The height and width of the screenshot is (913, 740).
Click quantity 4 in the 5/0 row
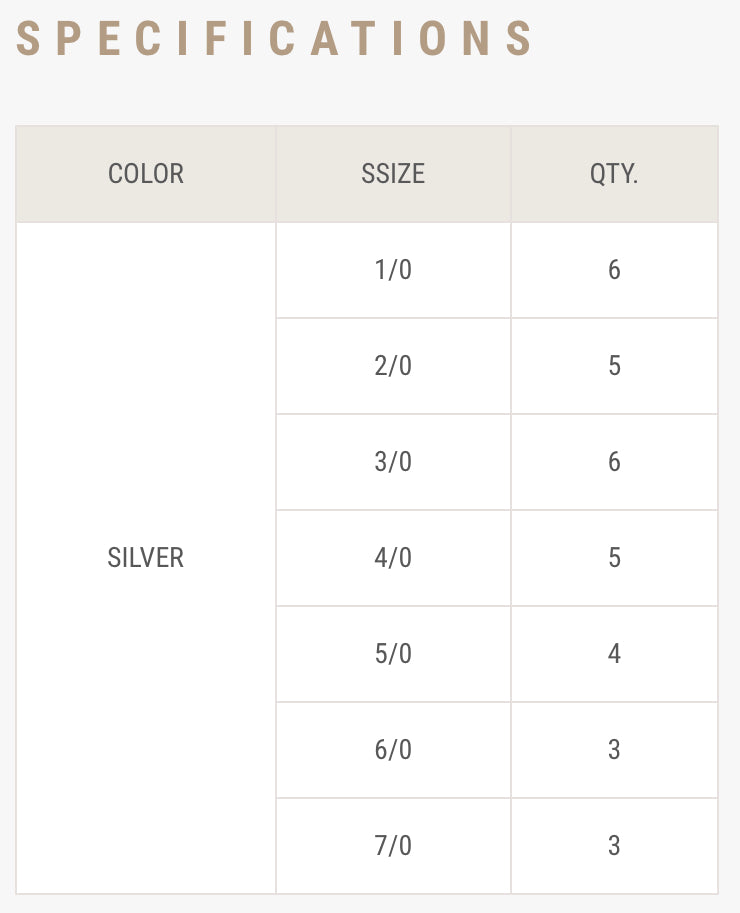click(614, 654)
